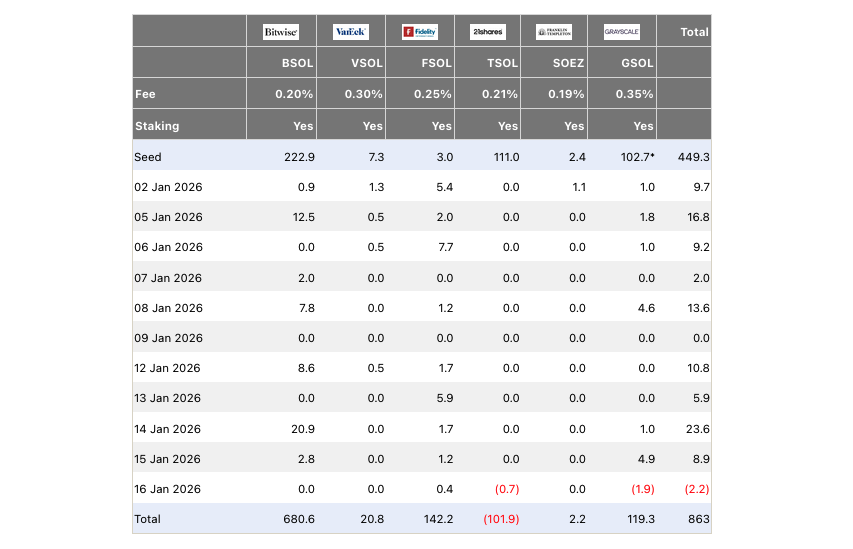Screen dimensions: 853x549
Task: Click the 0.35% GSOL fee cell
Action: 634,94
